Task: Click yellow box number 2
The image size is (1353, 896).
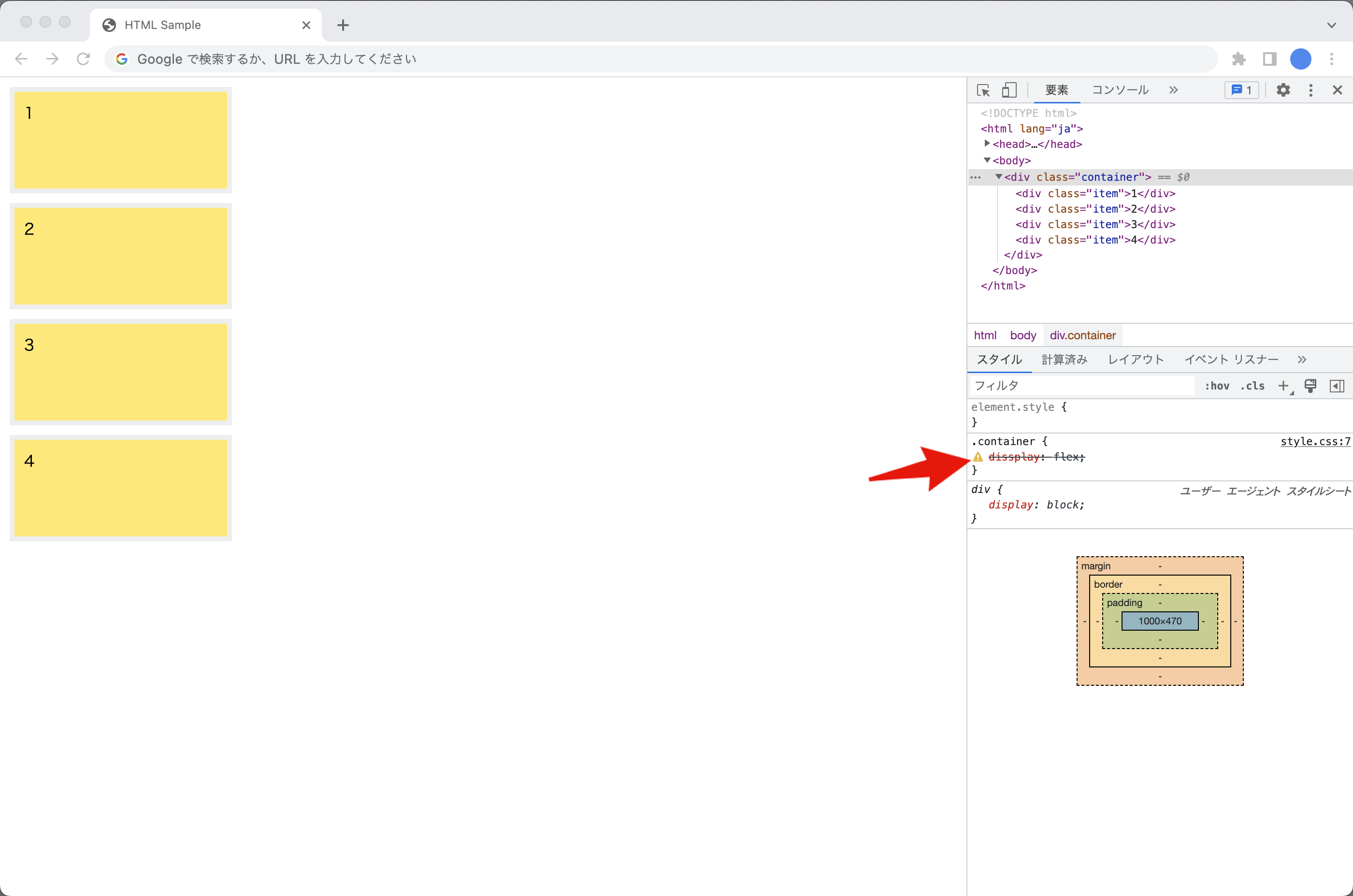Action: [x=120, y=256]
